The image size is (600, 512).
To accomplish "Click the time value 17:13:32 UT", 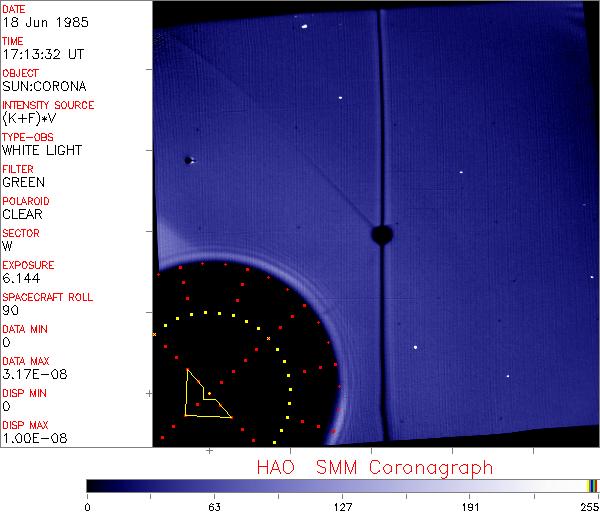I will [43, 55].
